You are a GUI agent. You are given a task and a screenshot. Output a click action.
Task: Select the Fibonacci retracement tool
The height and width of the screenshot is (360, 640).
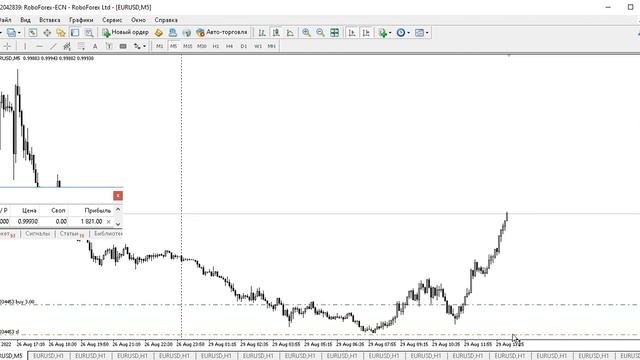[81, 46]
